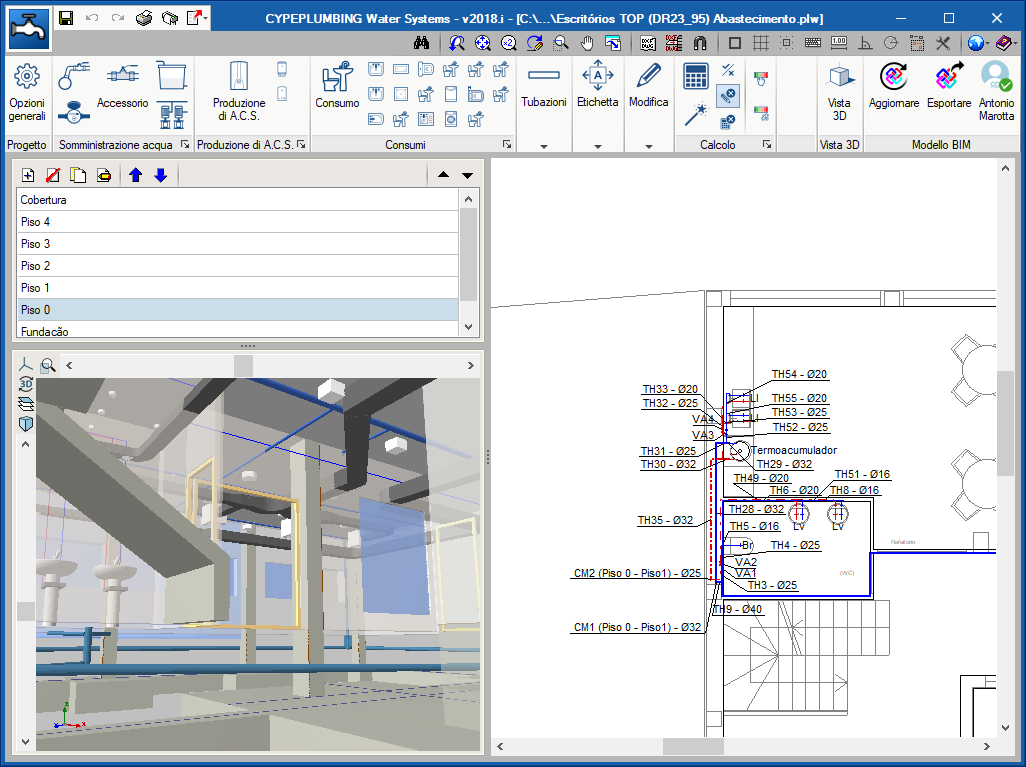This screenshot has height=767, width=1026.
Task: Click the floor list vertical scrollbar
Action: click(x=469, y=255)
